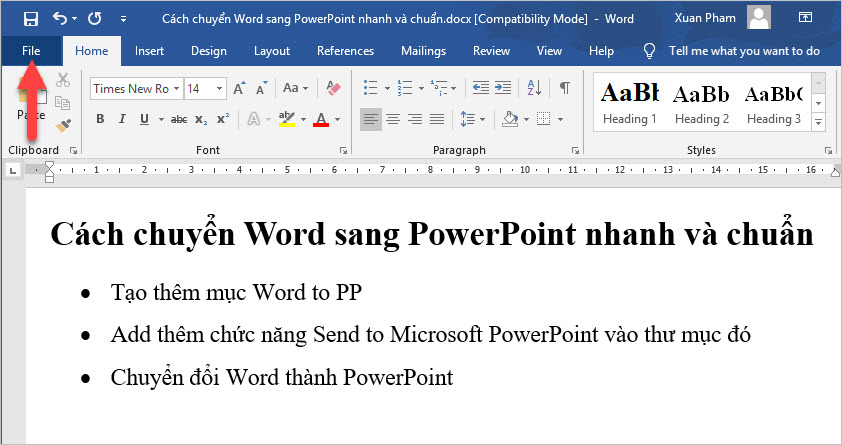Clear all formatting with the eraser icon
The height and width of the screenshot is (445, 842).
333,88
